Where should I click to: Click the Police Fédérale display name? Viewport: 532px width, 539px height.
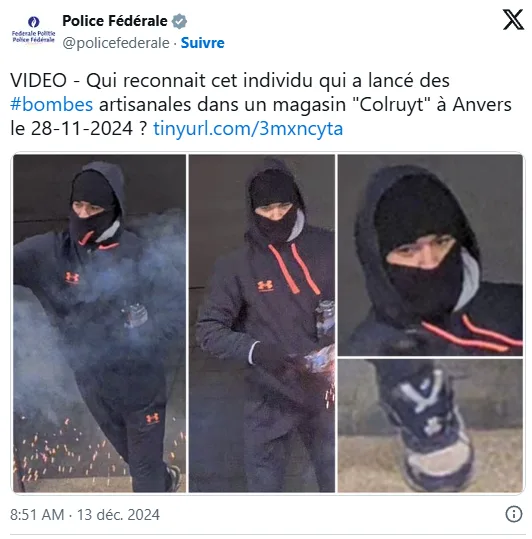pos(115,21)
